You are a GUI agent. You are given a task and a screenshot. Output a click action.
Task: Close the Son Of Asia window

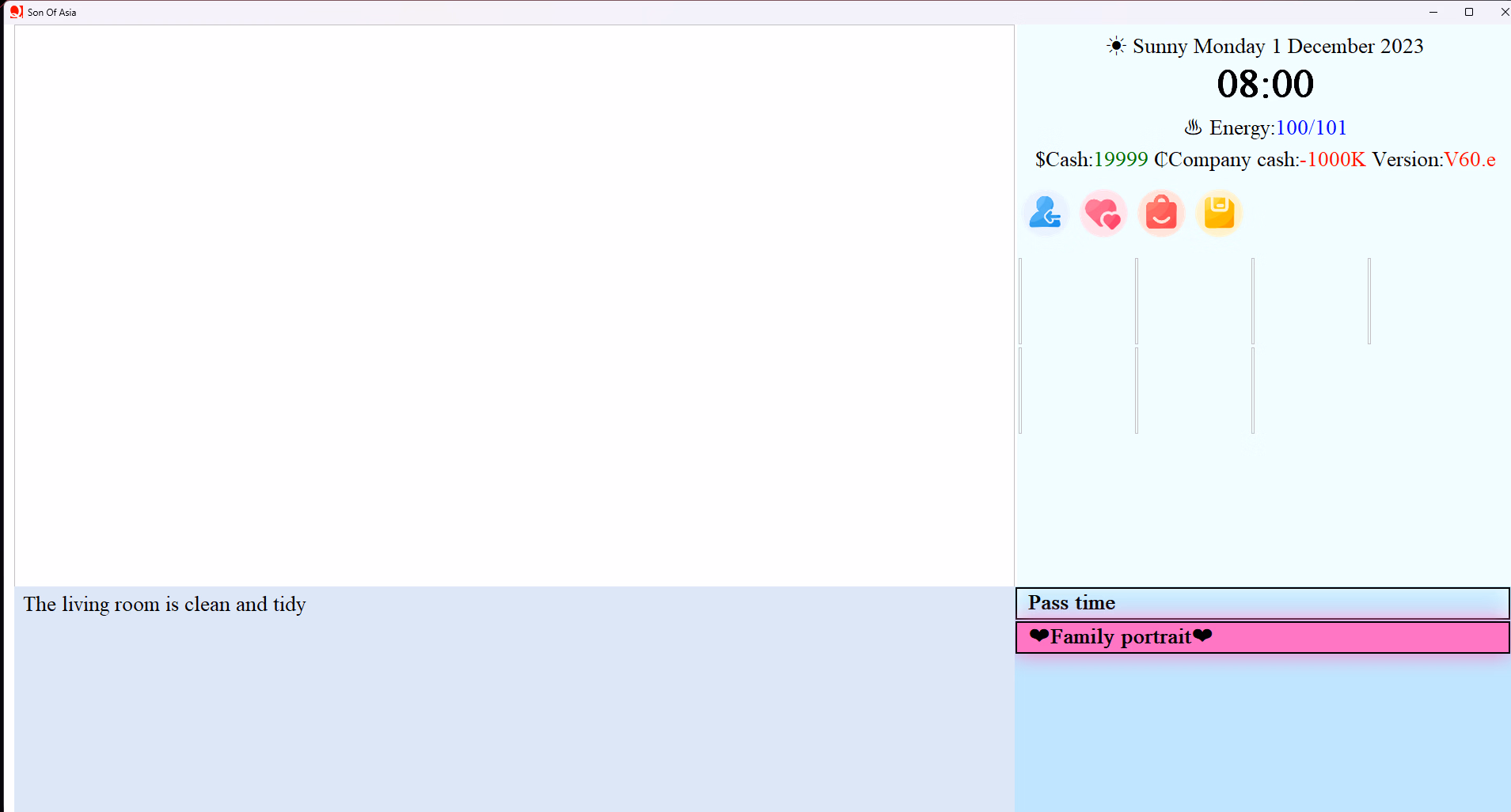point(1504,12)
